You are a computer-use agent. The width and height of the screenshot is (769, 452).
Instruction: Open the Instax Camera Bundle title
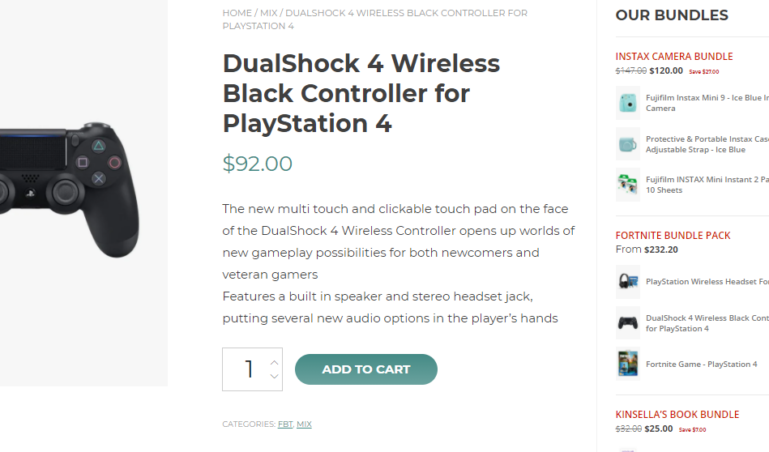[674, 56]
